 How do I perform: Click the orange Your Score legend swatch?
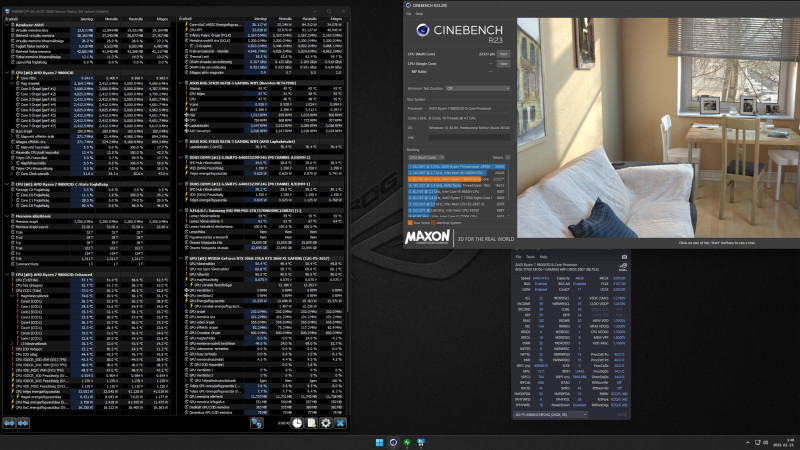[410, 223]
